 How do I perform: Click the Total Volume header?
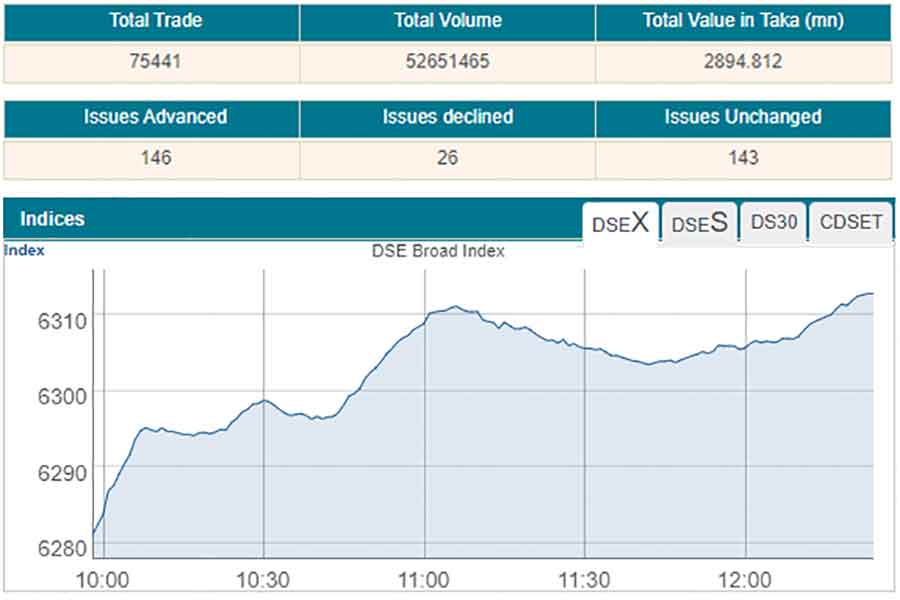coord(447,21)
